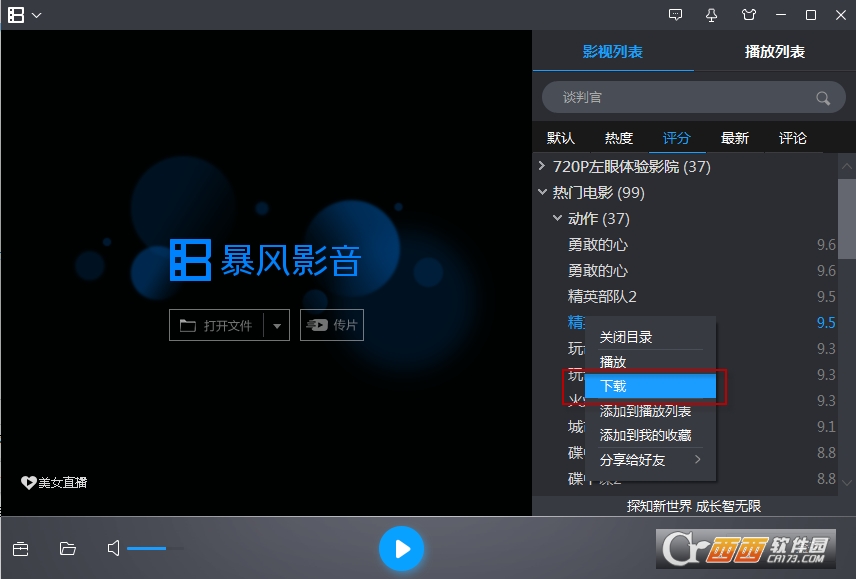Image resolution: width=856 pixels, height=579 pixels.
Task: Click the 8.8 rating in the last row
Action: (826, 479)
